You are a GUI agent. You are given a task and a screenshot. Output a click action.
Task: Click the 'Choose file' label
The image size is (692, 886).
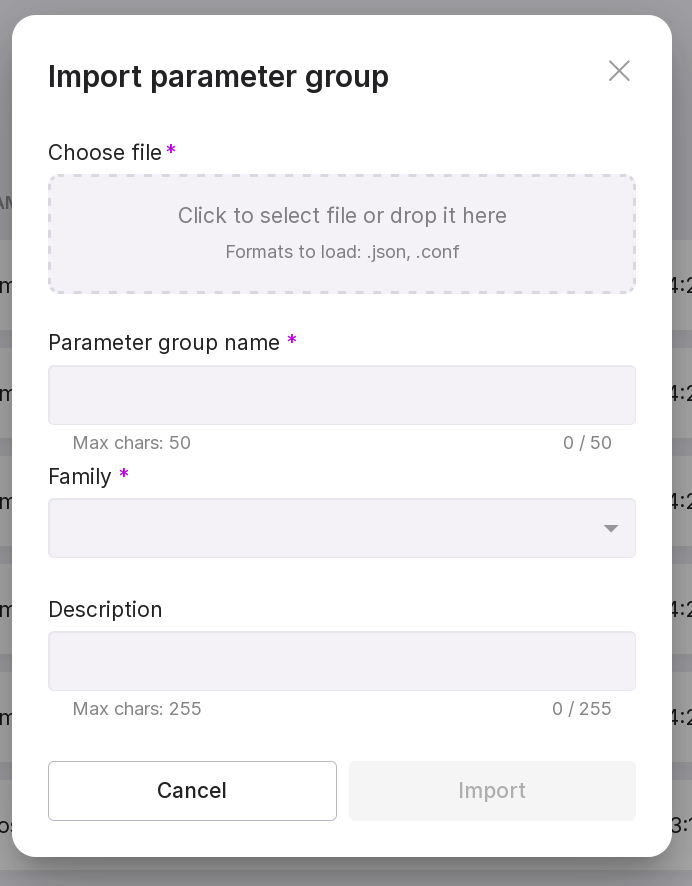click(105, 153)
